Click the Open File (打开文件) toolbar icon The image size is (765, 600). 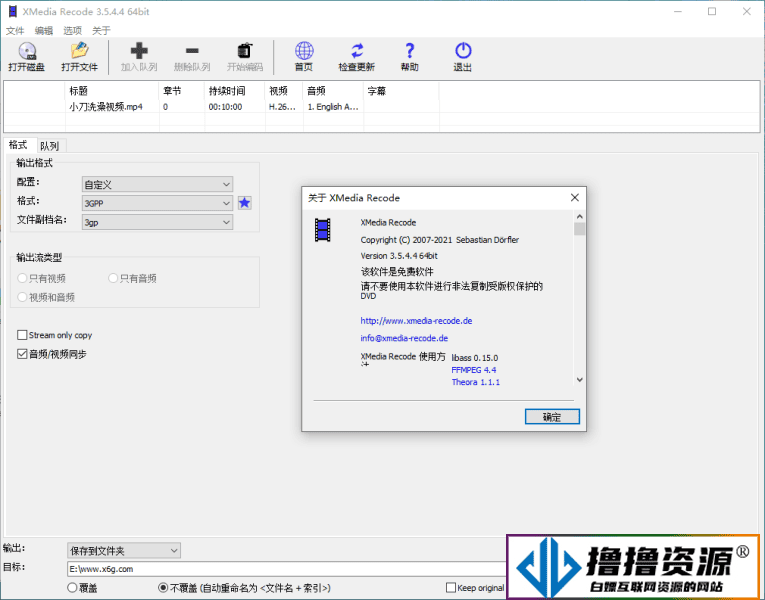[80, 51]
